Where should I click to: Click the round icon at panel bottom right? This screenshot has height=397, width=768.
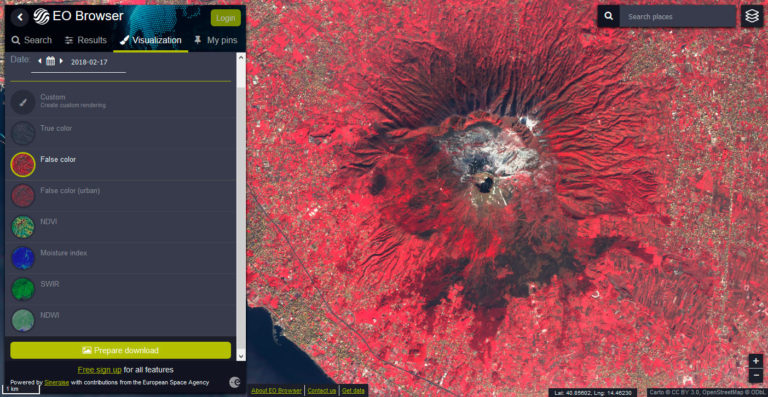(x=235, y=382)
